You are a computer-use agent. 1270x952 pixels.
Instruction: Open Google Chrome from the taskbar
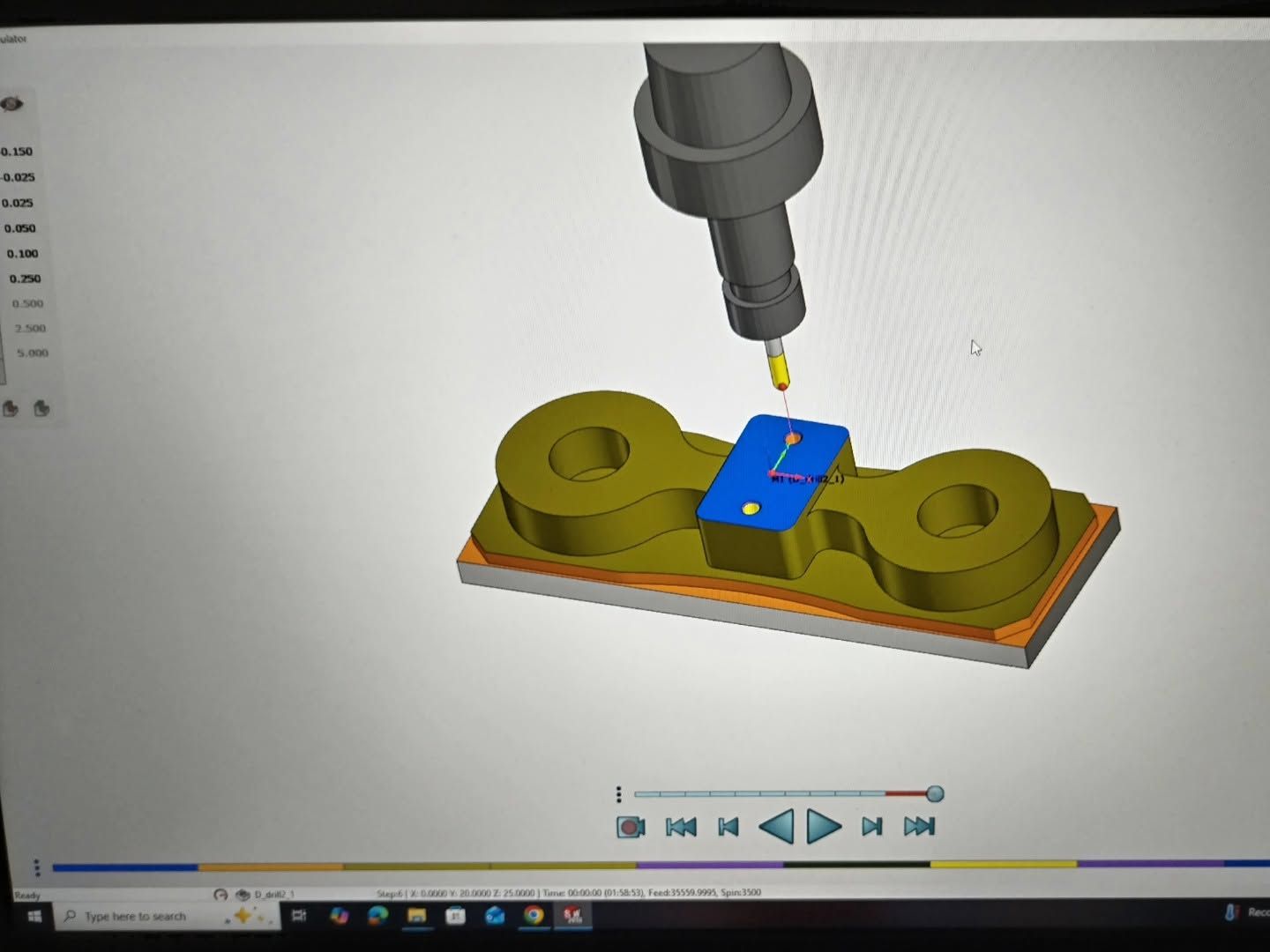pyautogui.click(x=533, y=916)
